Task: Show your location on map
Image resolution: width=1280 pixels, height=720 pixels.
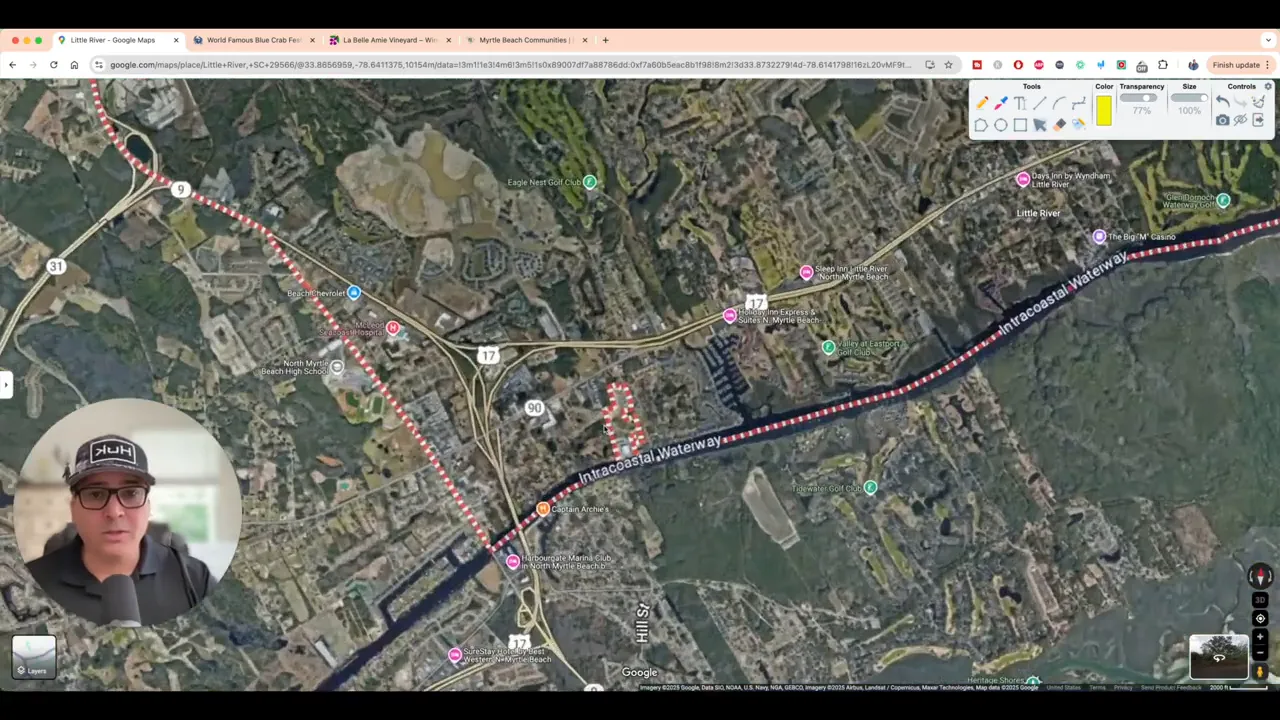Action: point(1260,619)
